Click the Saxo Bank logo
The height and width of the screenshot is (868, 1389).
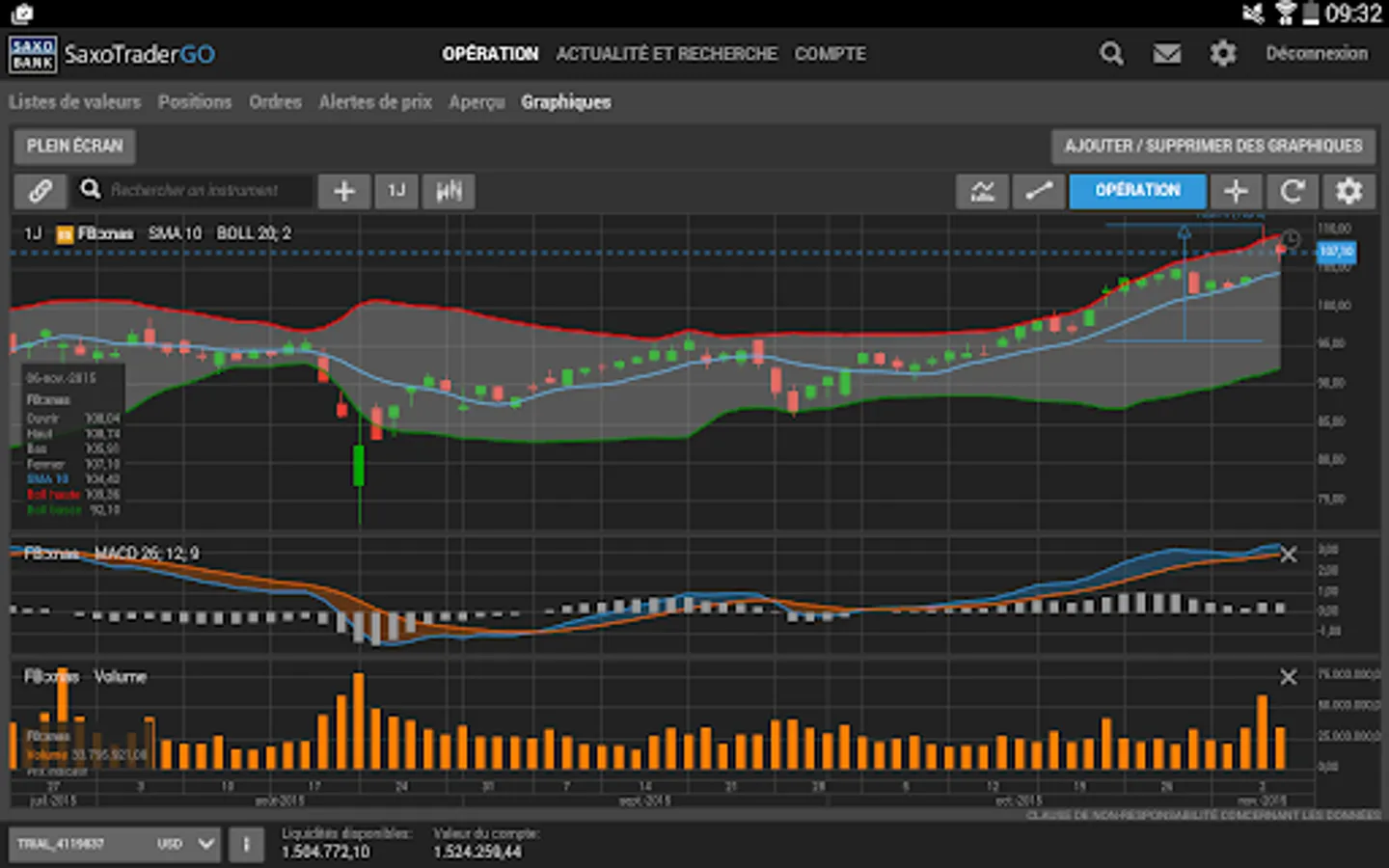[33, 54]
